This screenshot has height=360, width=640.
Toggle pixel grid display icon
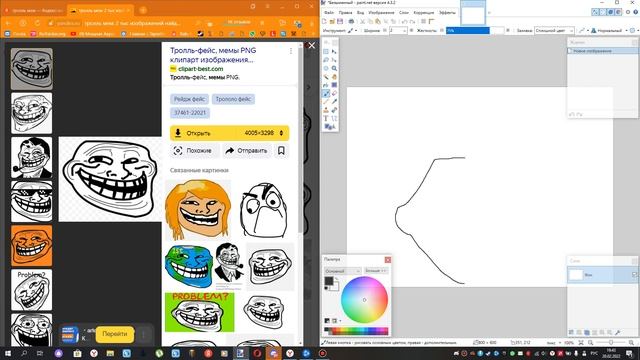click(x=423, y=21)
